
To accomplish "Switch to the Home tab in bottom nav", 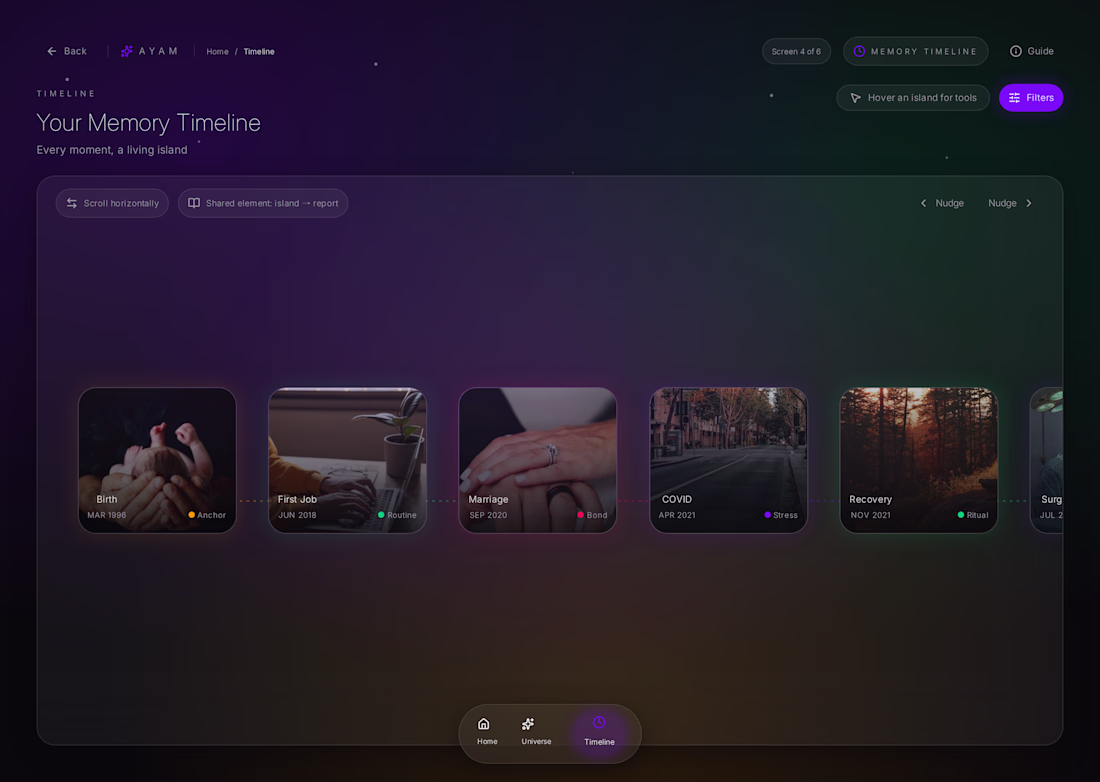I will [x=487, y=732].
